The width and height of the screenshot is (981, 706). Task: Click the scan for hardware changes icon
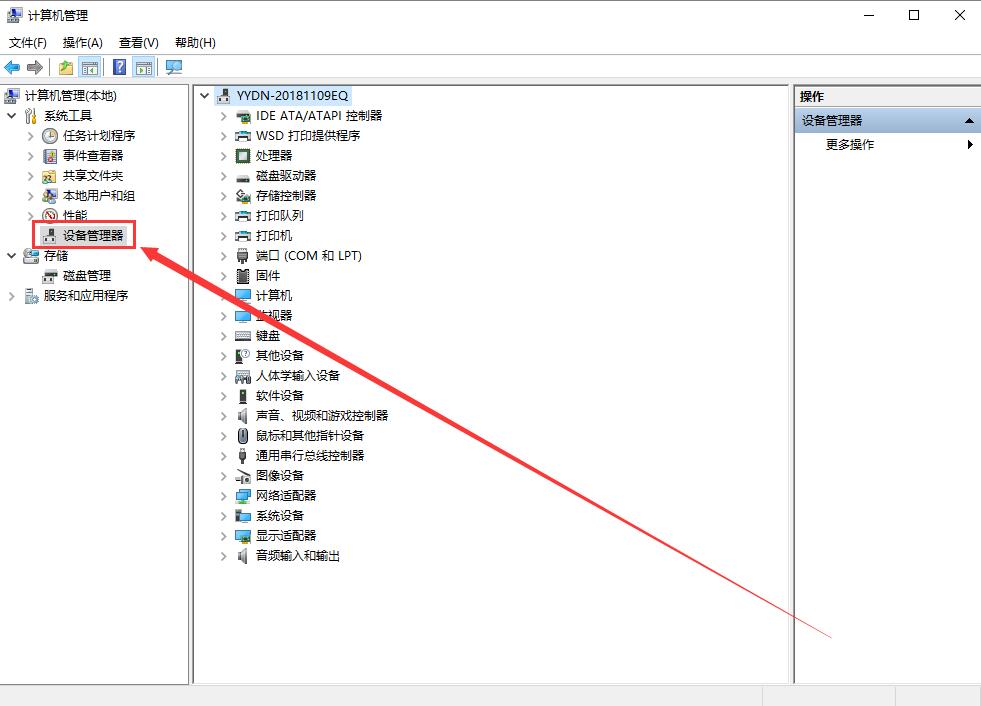(174, 67)
